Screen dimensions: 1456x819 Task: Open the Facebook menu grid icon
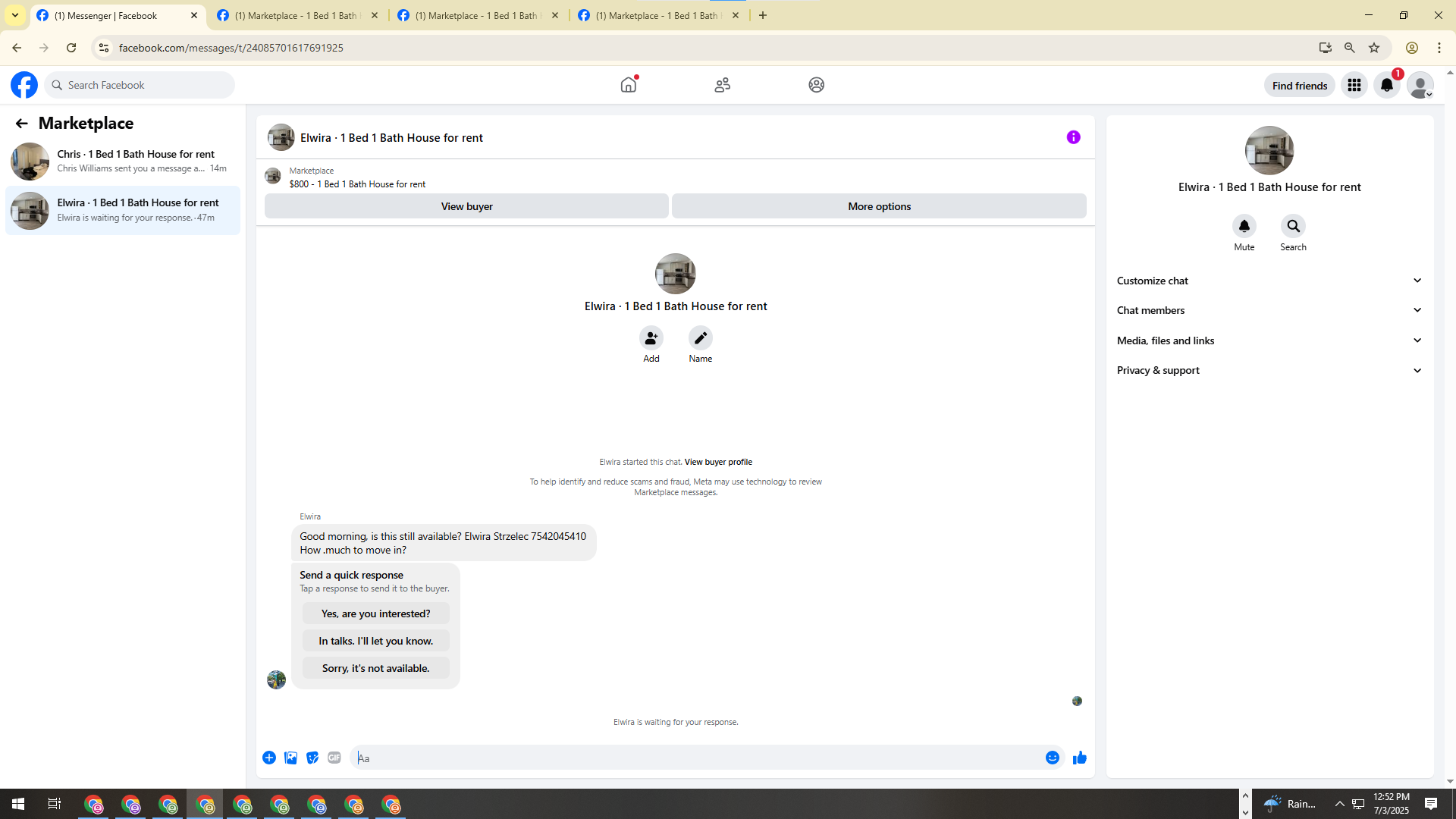click(1354, 85)
